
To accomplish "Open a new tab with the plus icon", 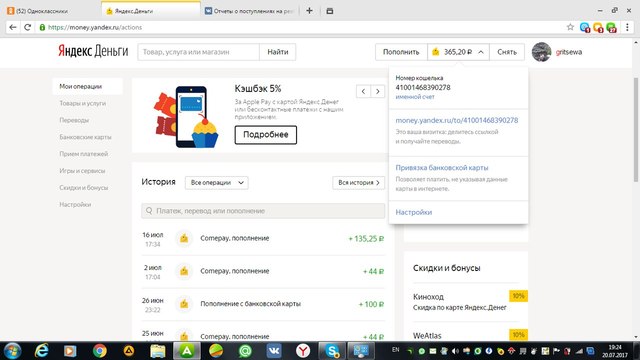I will [309, 11].
